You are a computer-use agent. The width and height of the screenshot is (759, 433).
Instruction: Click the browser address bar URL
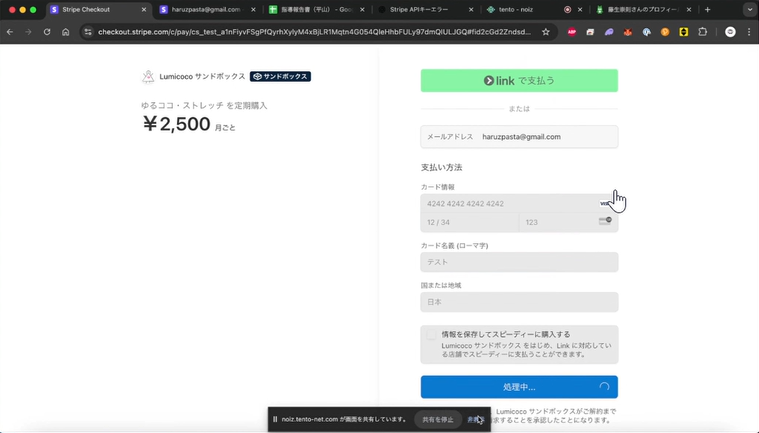click(x=314, y=32)
